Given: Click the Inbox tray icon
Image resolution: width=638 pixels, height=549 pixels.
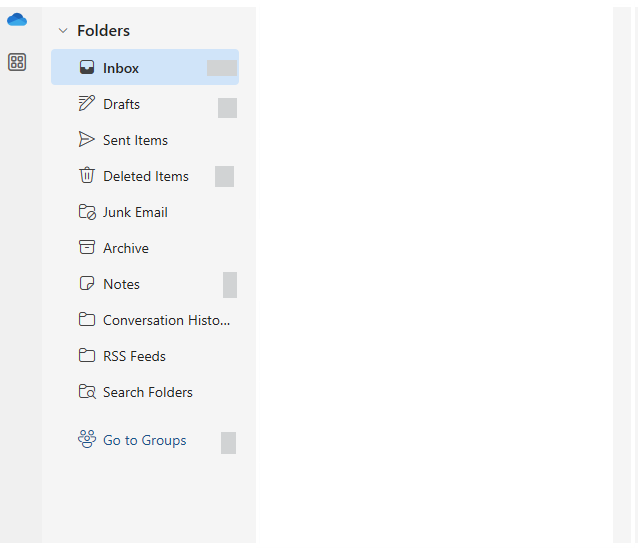Looking at the screenshot, I should (87, 68).
